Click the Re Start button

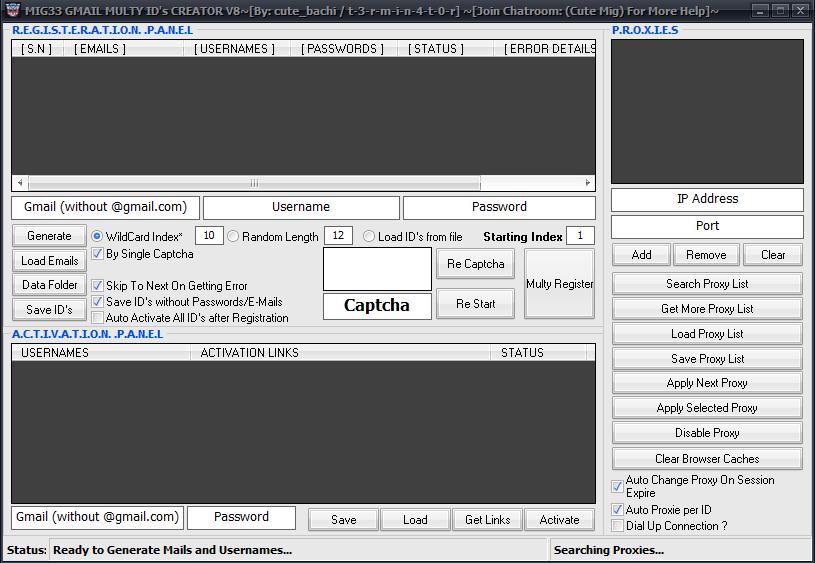click(x=476, y=304)
